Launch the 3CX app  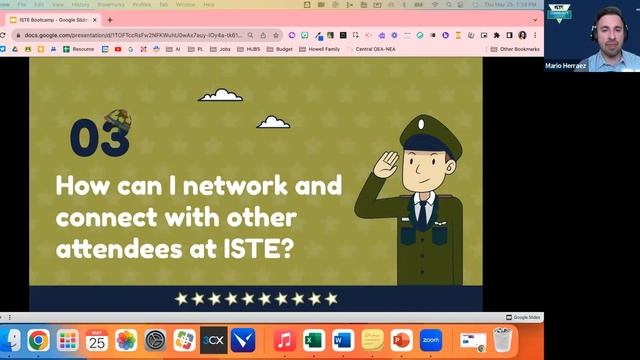click(213, 340)
